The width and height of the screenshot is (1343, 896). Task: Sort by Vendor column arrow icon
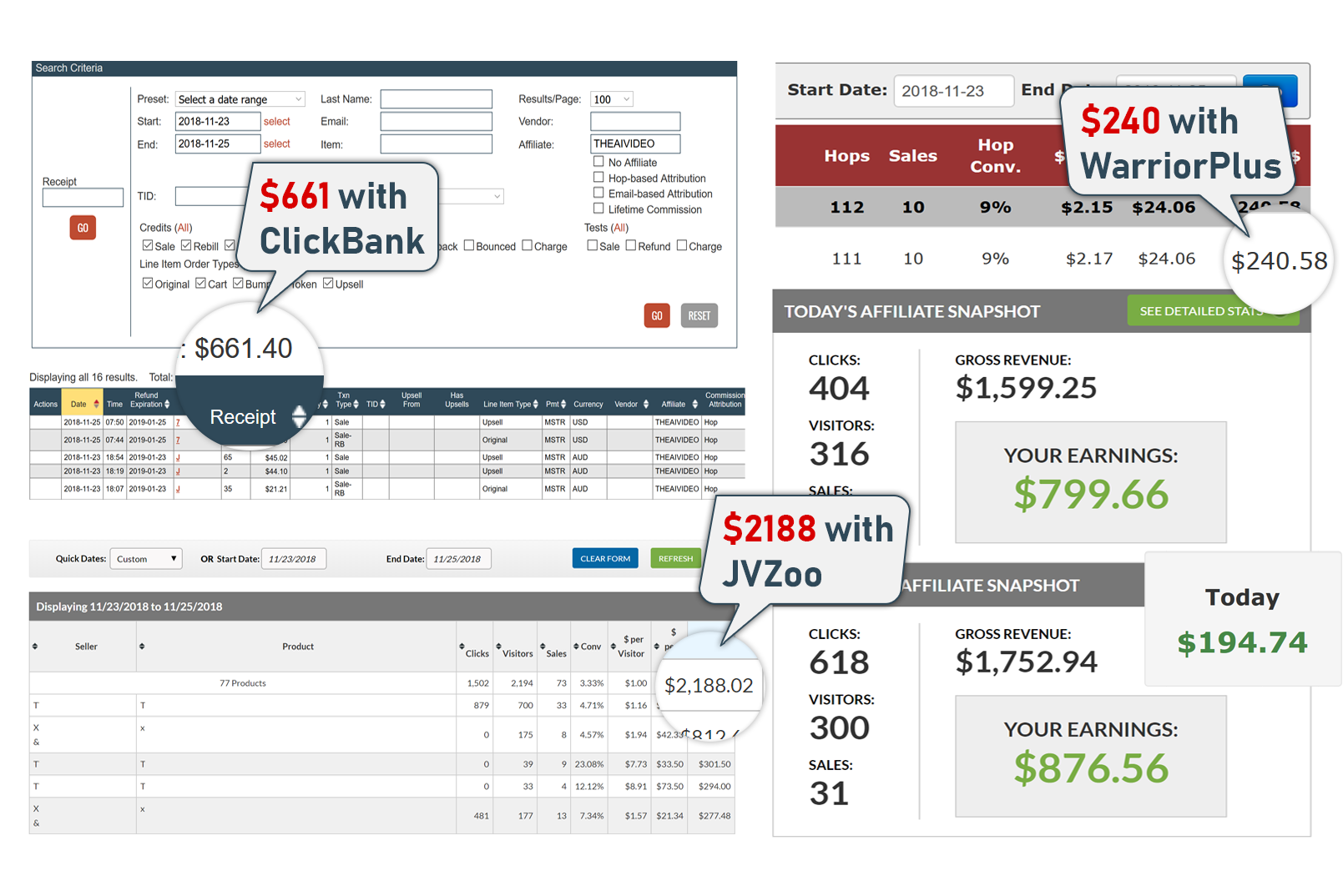[645, 404]
